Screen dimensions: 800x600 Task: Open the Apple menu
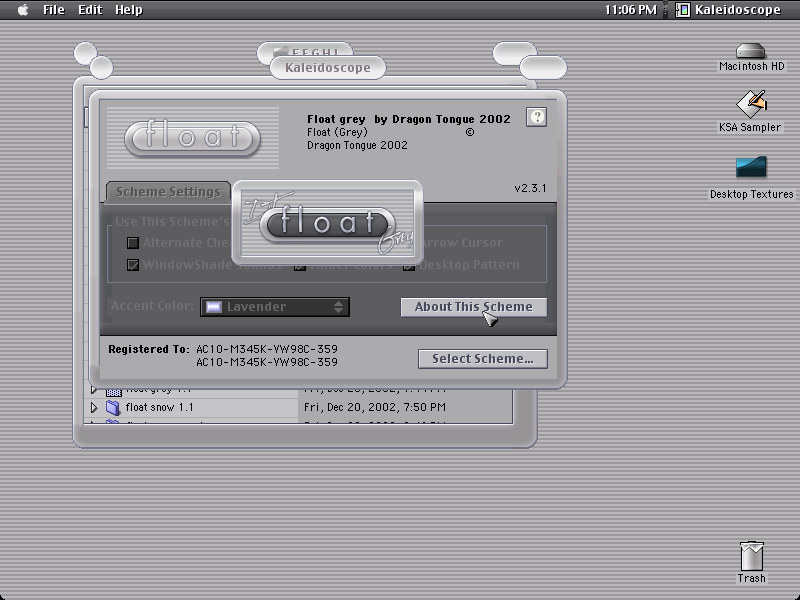point(23,10)
